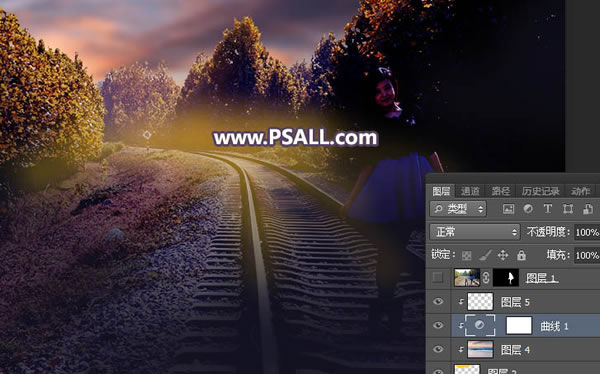Filter layers by pixel image icon
The height and width of the screenshot is (374, 600).
coord(508,209)
